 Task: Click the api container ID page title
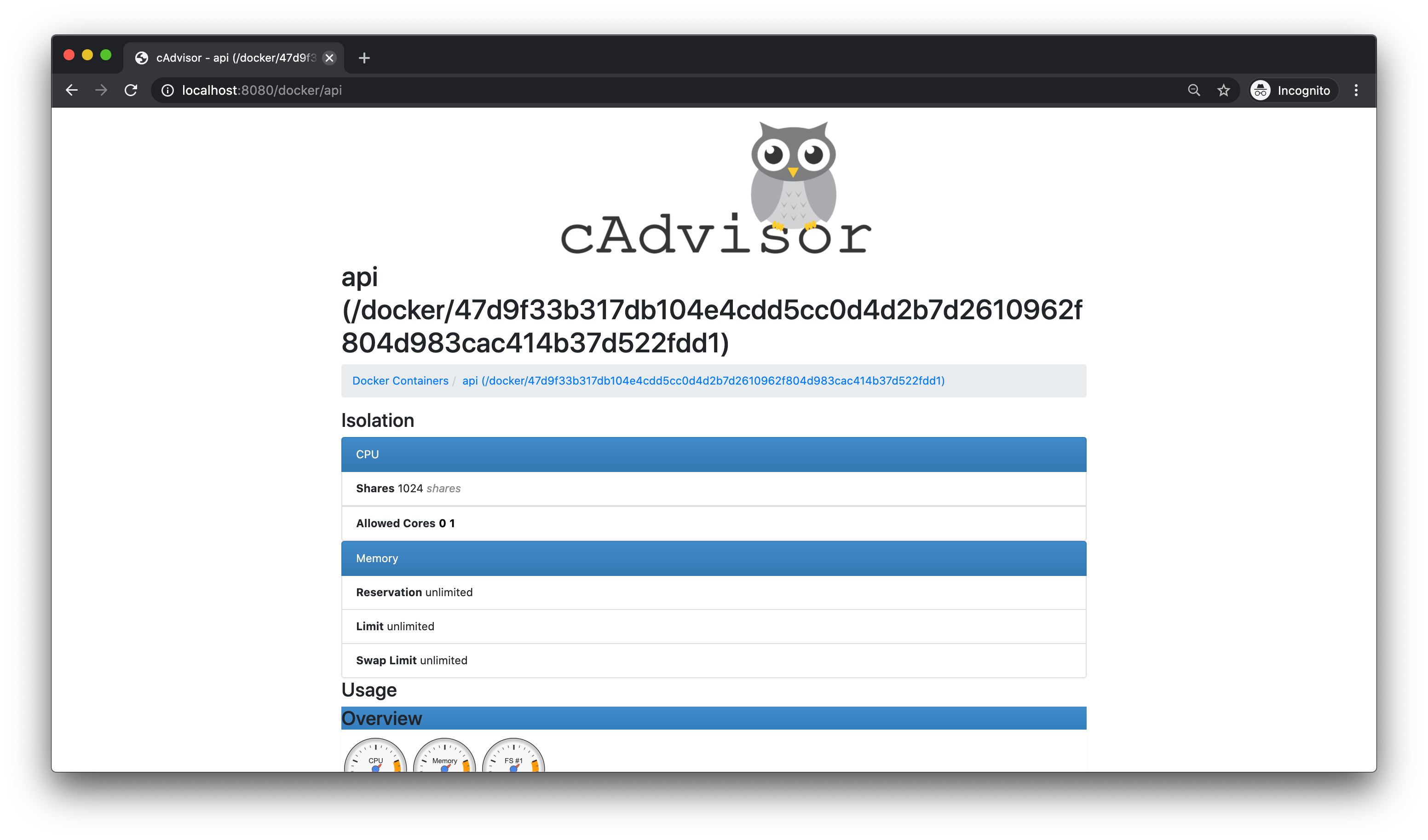[x=712, y=310]
